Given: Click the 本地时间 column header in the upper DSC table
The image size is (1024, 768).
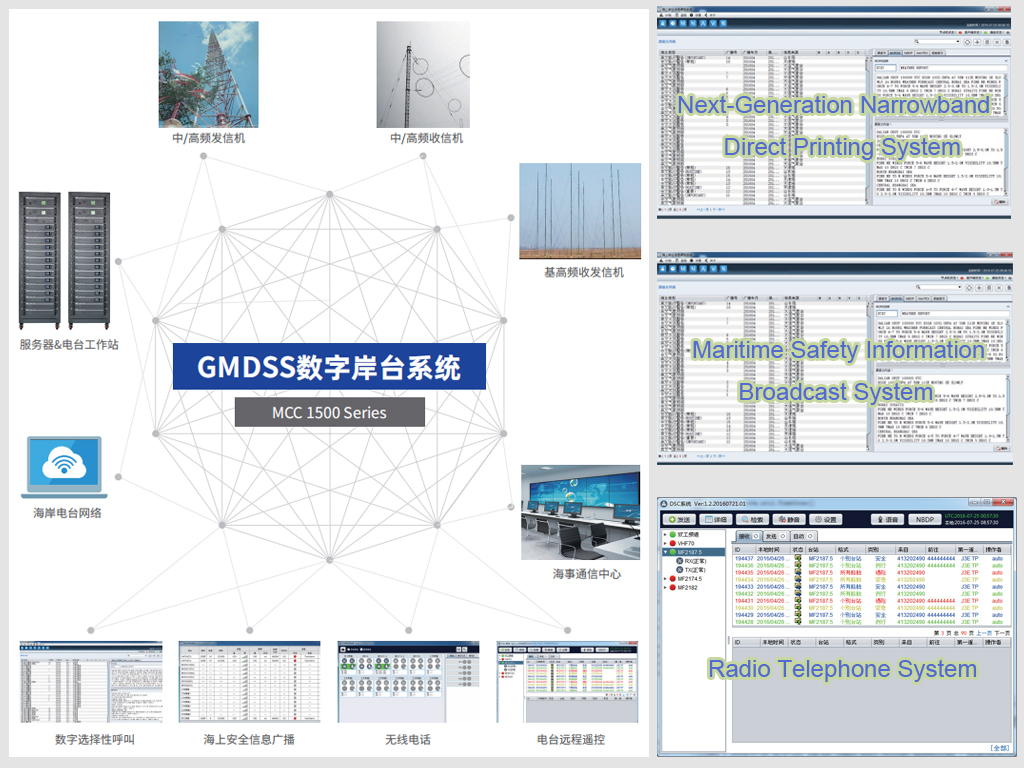Looking at the screenshot, I should click(773, 550).
